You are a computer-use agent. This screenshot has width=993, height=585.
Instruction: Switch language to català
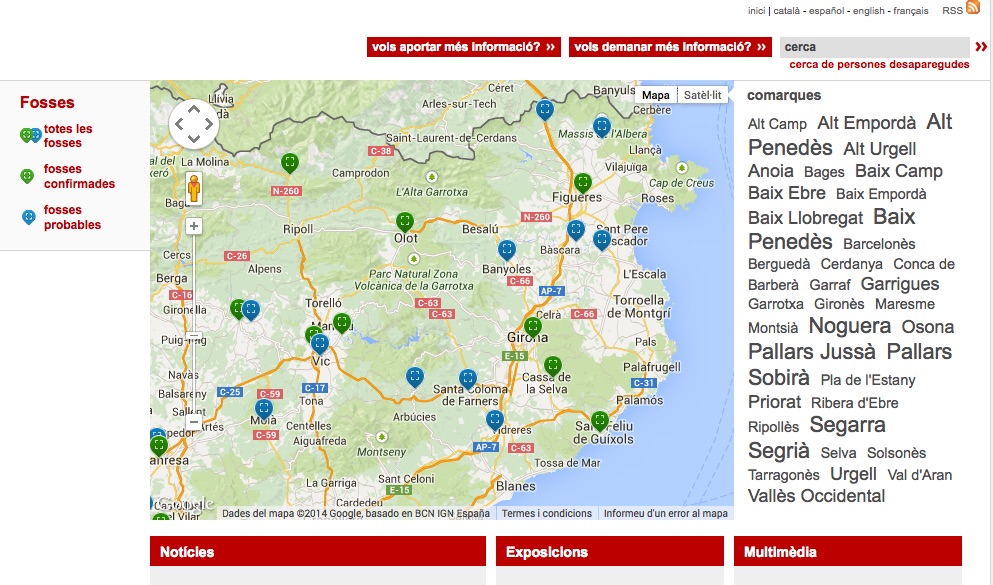pyautogui.click(x=787, y=11)
